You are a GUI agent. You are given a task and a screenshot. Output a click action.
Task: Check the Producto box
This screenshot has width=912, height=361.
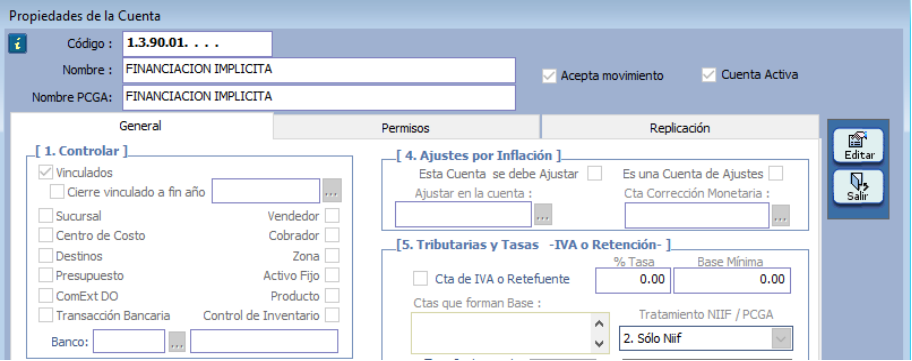tap(332, 296)
